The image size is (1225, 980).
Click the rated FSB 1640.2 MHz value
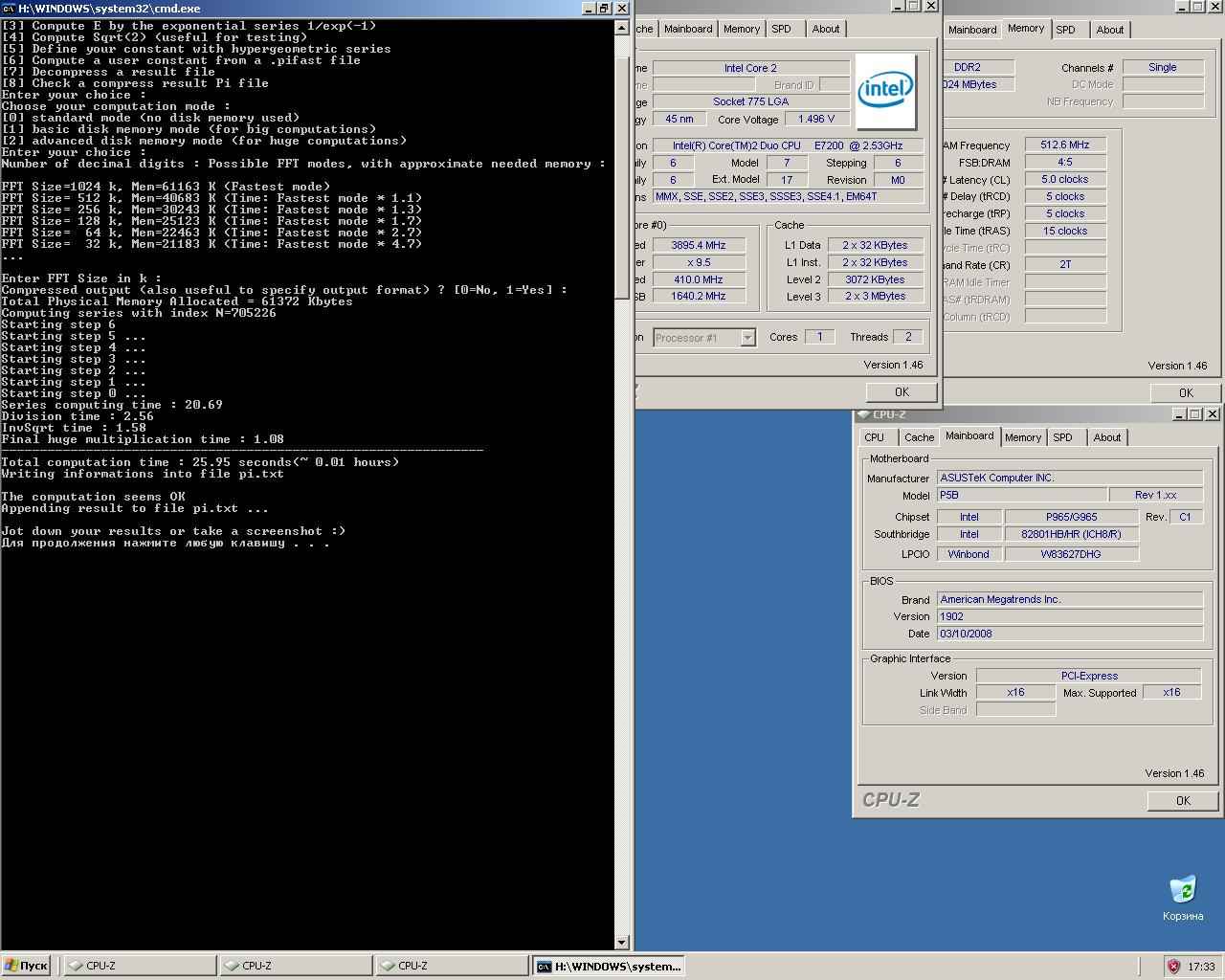coord(699,296)
